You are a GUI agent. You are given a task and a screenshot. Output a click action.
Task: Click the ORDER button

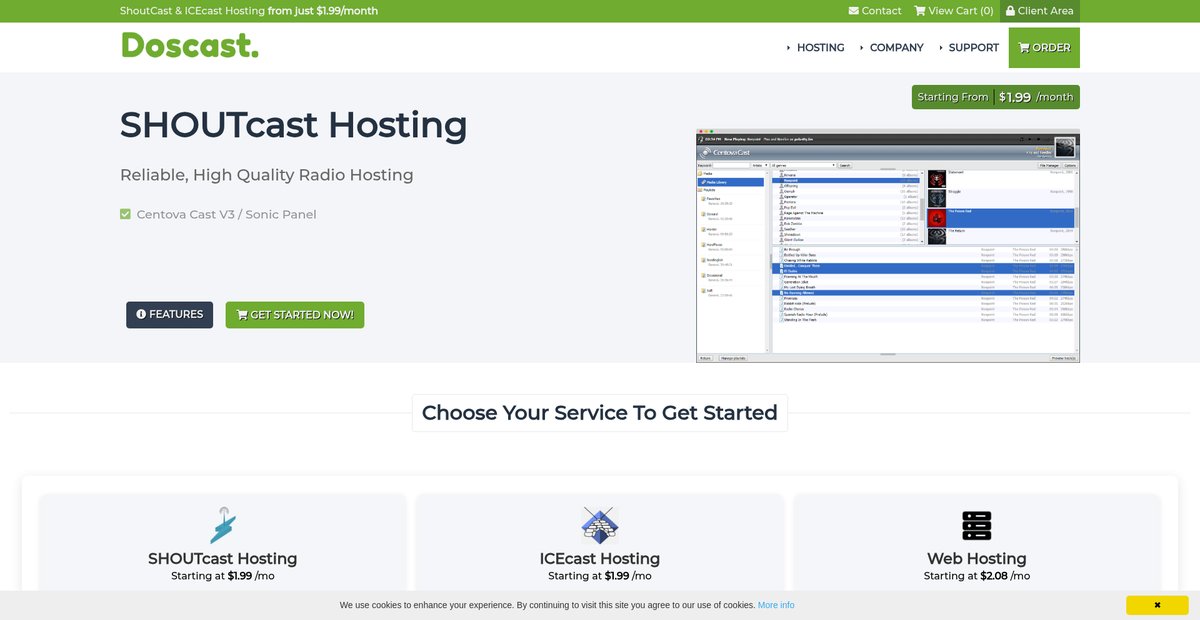pyautogui.click(x=1044, y=47)
